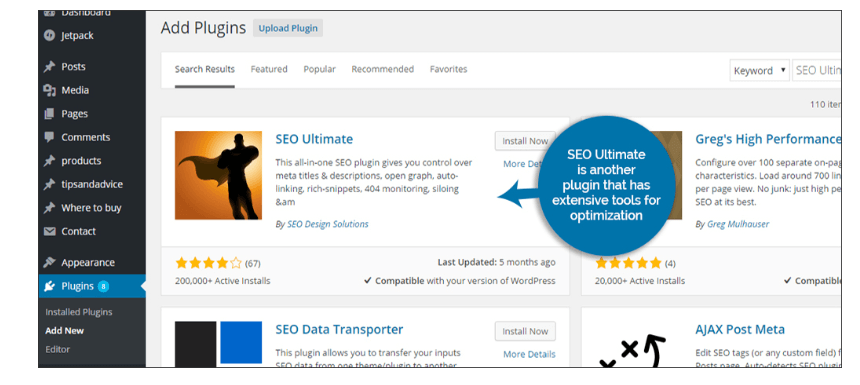
Task: Click the Plugins update count badge
Action: [x=103, y=286]
